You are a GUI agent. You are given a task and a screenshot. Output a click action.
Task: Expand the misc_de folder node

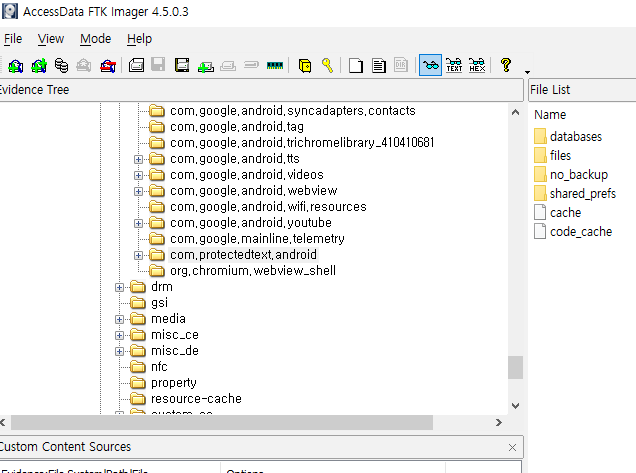point(119,352)
